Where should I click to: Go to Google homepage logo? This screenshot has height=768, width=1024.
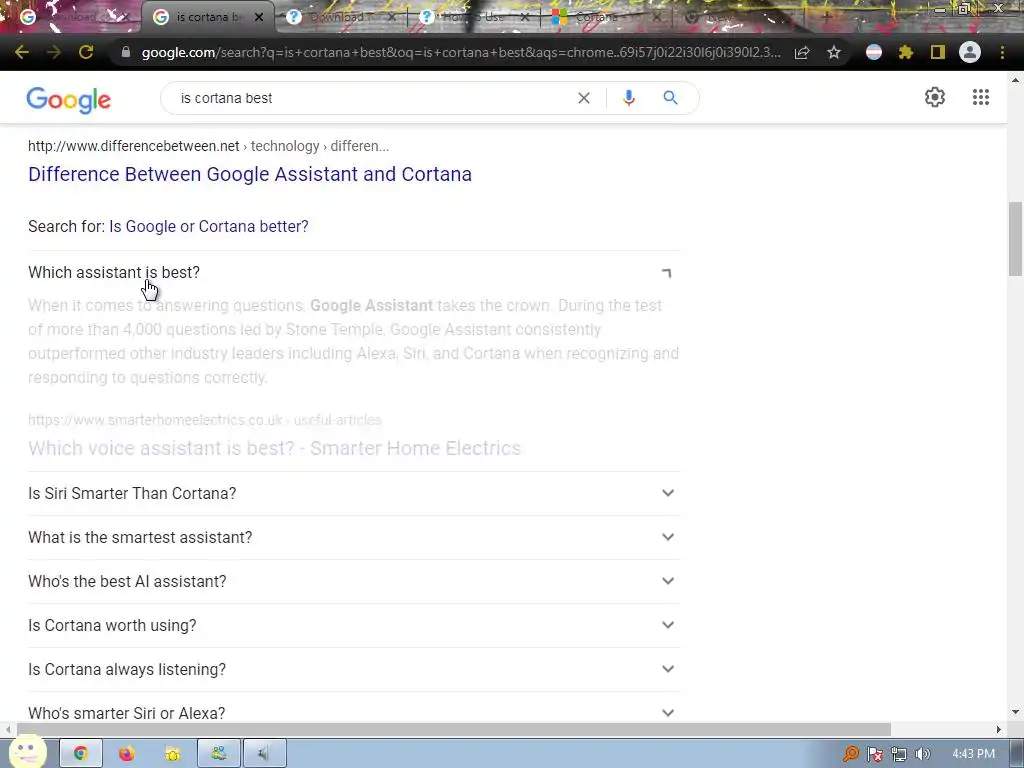(x=69, y=100)
